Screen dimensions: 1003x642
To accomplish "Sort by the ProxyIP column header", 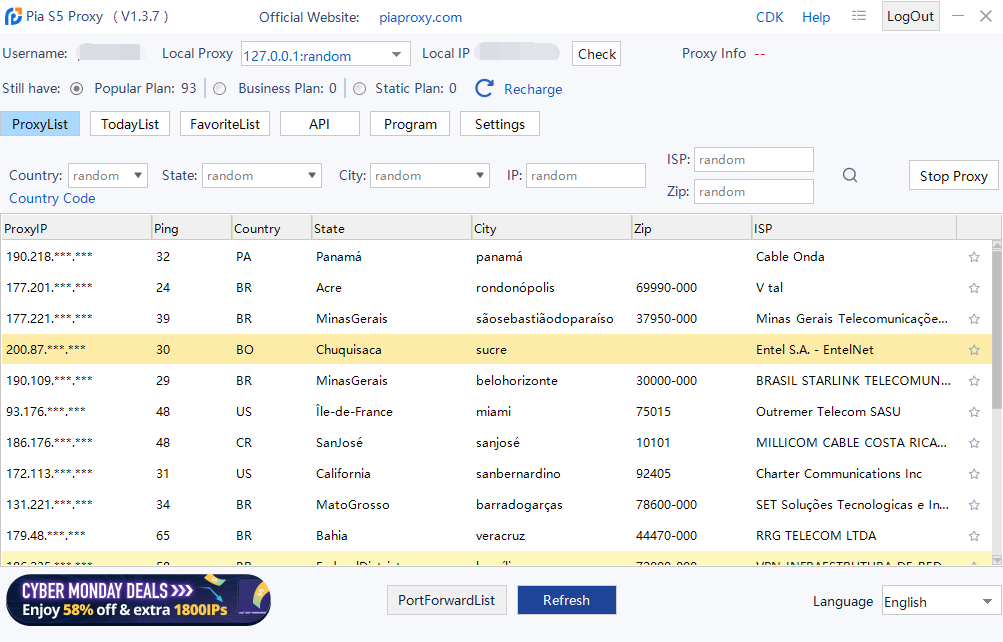I will [75, 228].
